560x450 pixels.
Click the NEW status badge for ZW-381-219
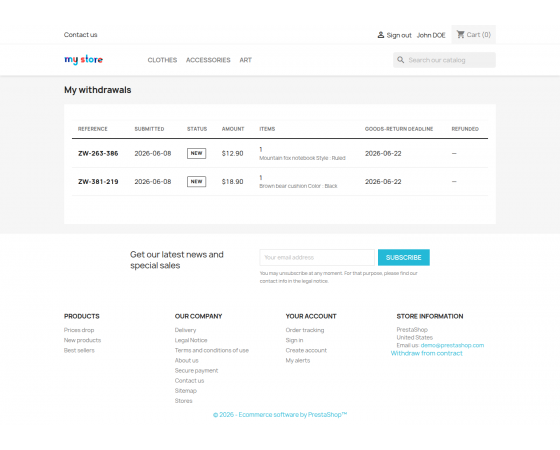tap(196, 181)
